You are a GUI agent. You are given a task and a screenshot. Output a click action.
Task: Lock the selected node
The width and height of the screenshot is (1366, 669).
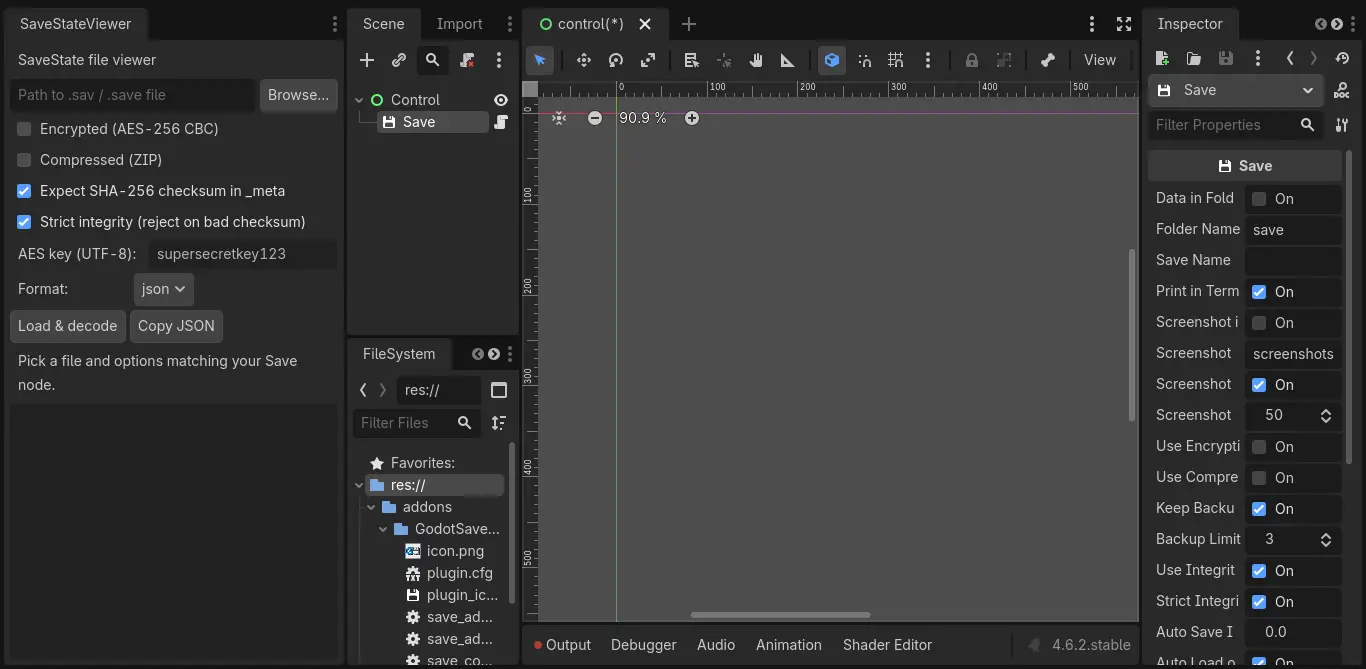pos(971,60)
